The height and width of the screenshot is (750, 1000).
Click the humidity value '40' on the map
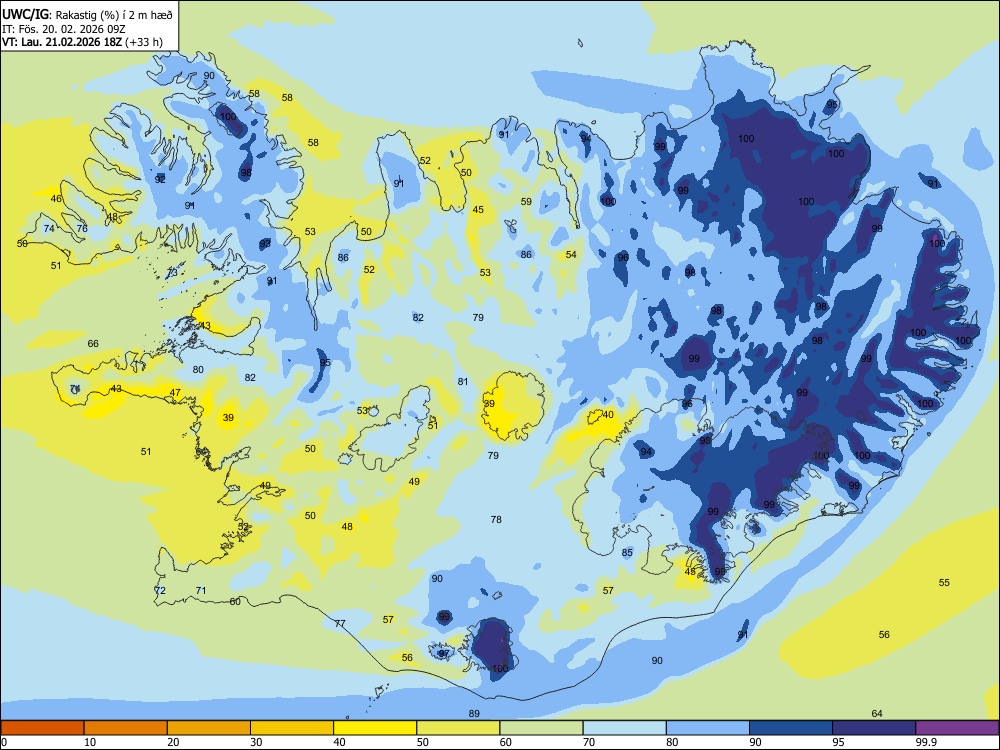(608, 415)
